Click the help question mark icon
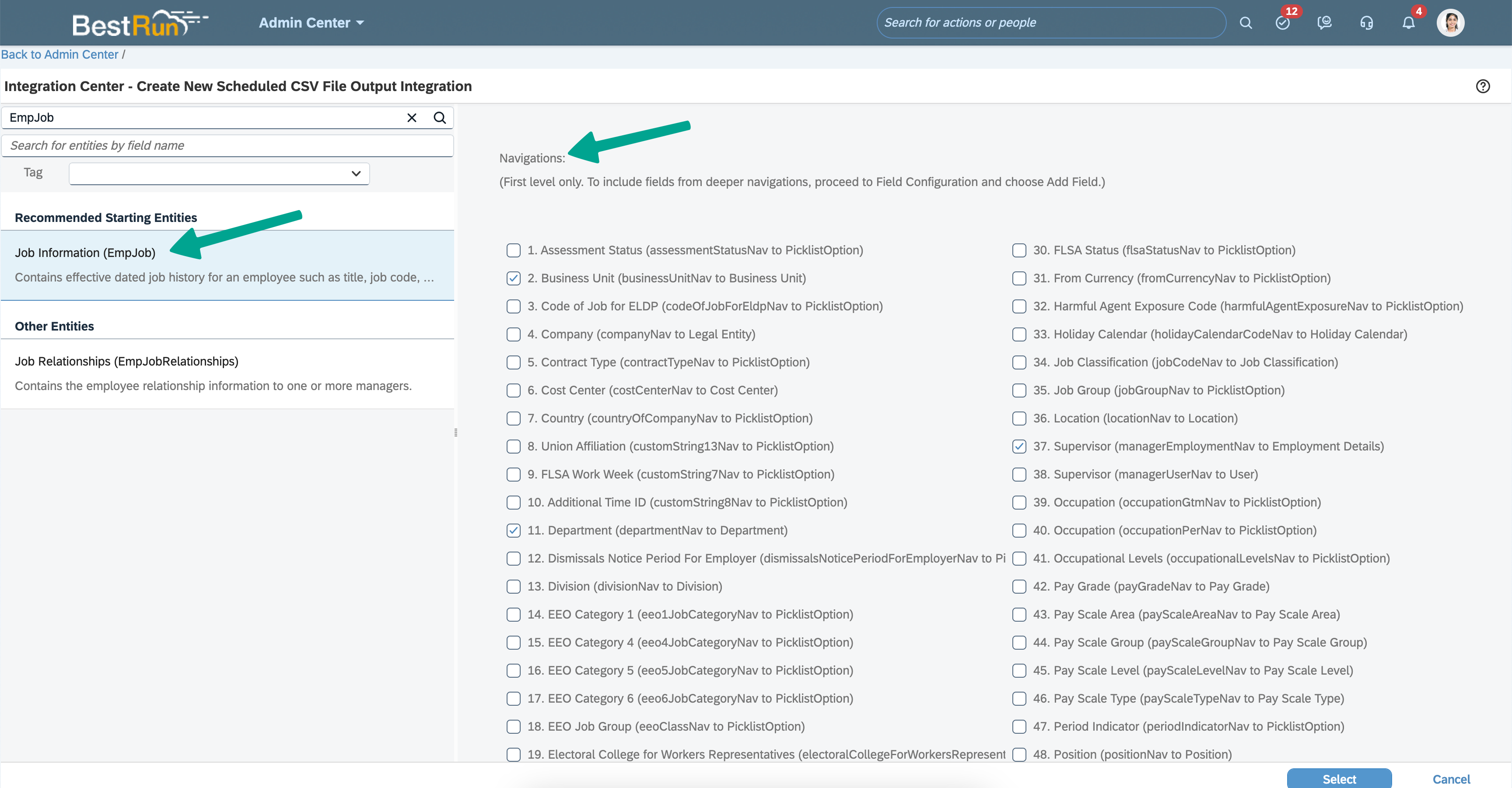The width and height of the screenshot is (1512, 788). 1483,86
